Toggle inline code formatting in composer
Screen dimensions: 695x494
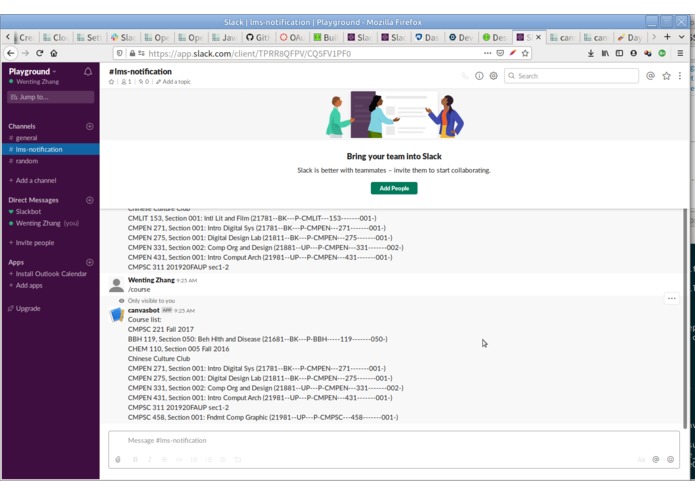point(179,459)
